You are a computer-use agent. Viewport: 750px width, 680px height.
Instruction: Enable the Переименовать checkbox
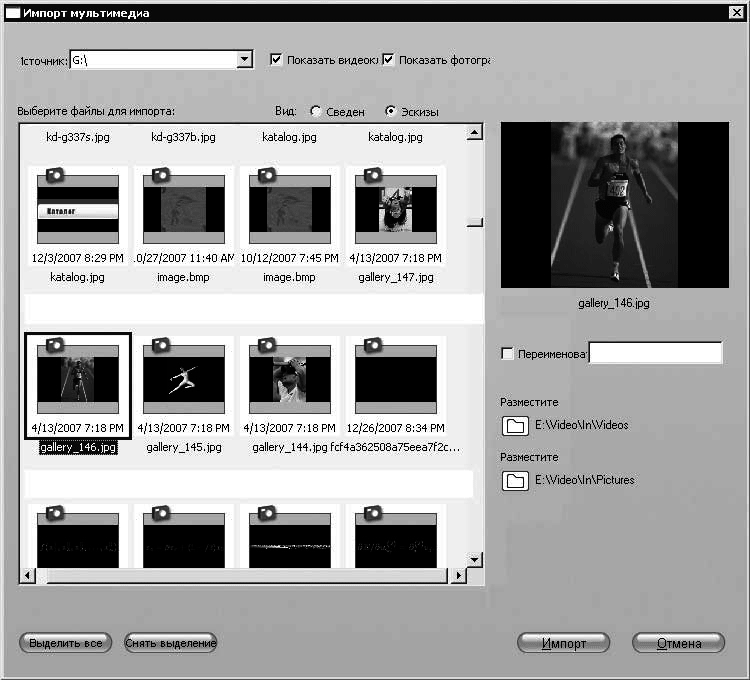click(507, 353)
